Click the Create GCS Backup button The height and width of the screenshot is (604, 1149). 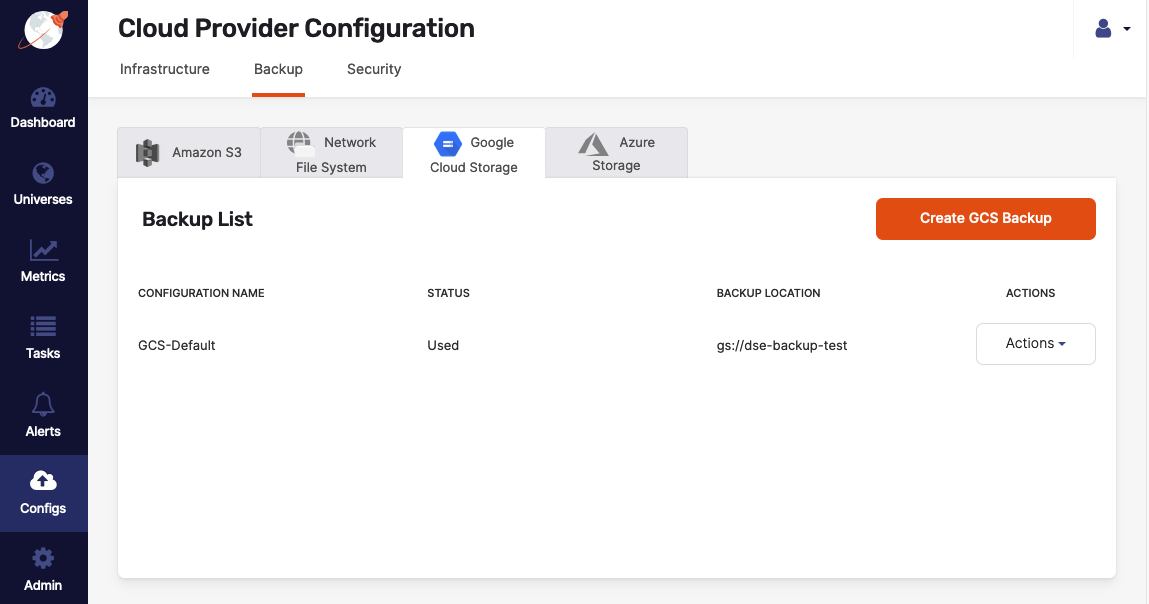point(985,218)
